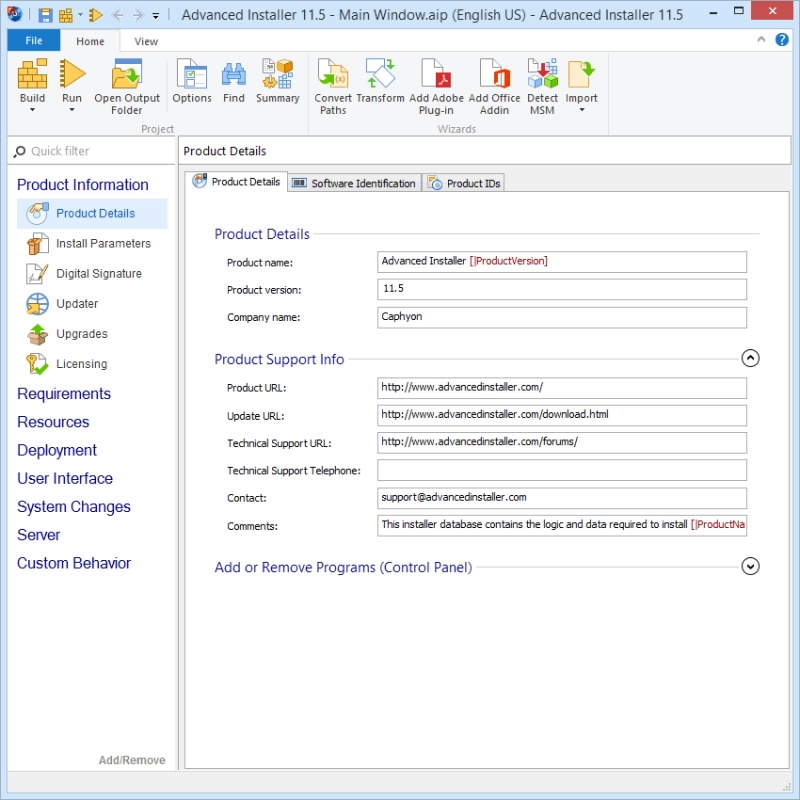Click the Product URL field
The image size is (800, 800).
[x=562, y=388]
